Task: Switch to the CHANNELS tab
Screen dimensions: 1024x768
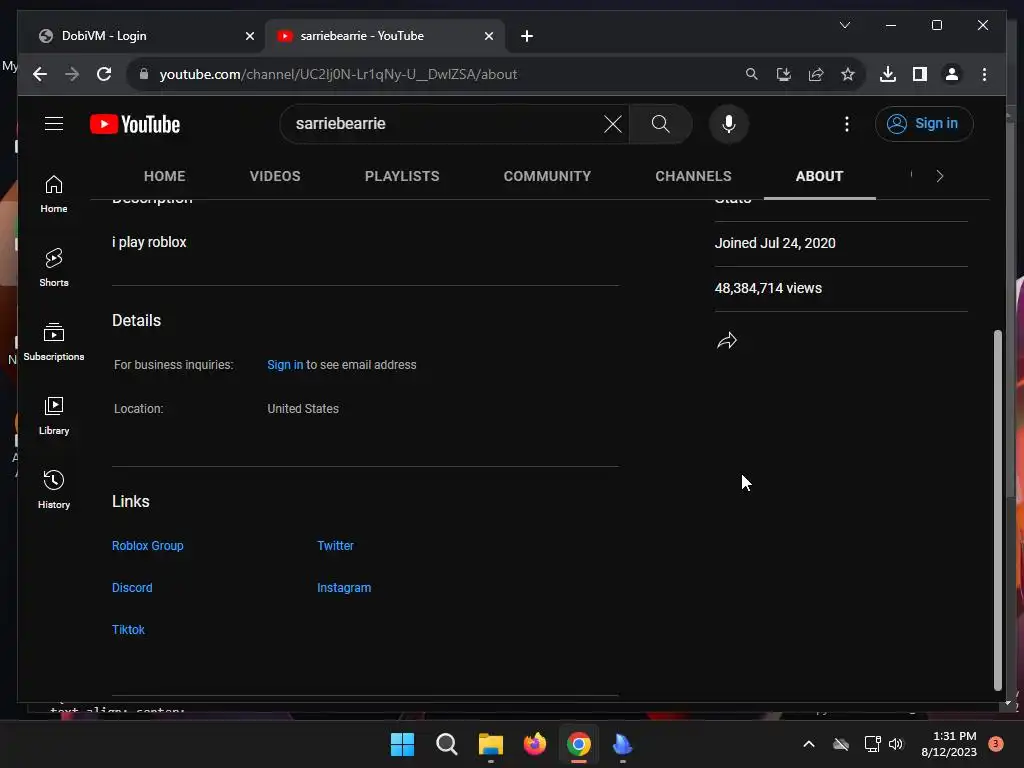Action: tap(694, 176)
